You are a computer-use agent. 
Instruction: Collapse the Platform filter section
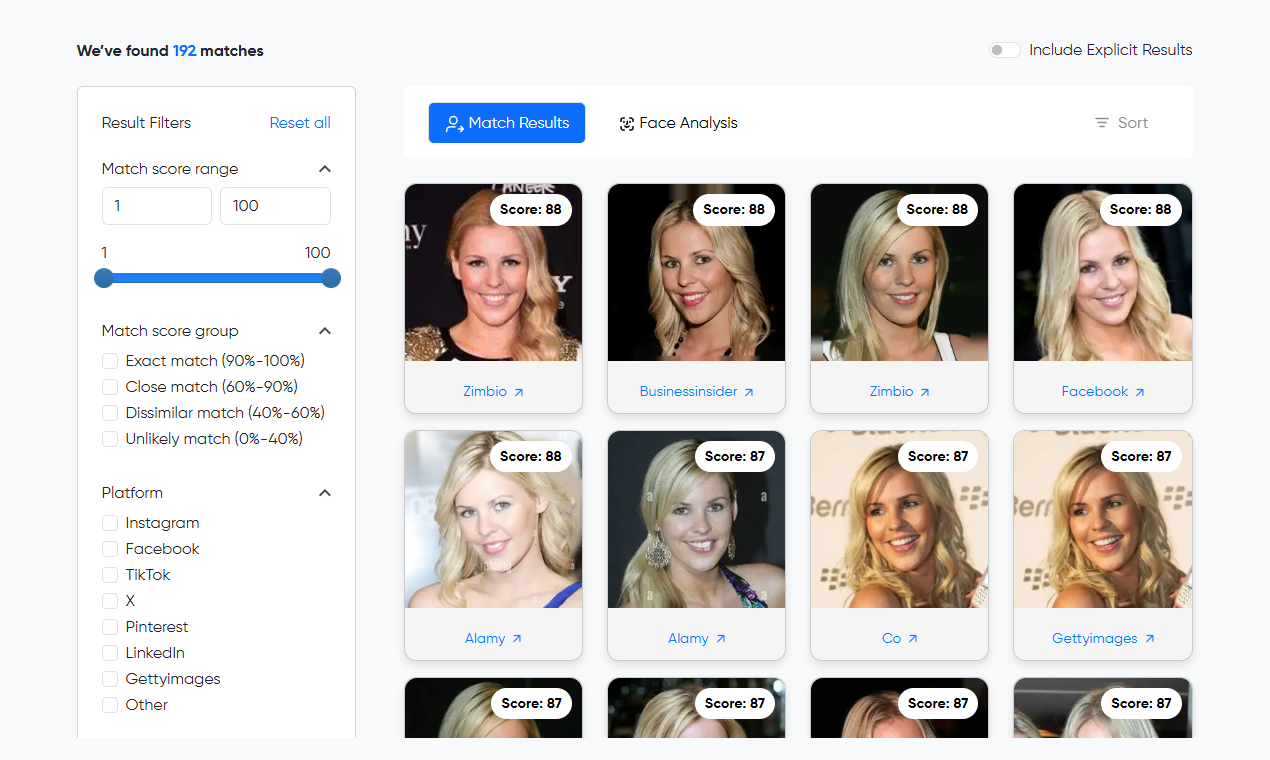coord(324,493)
